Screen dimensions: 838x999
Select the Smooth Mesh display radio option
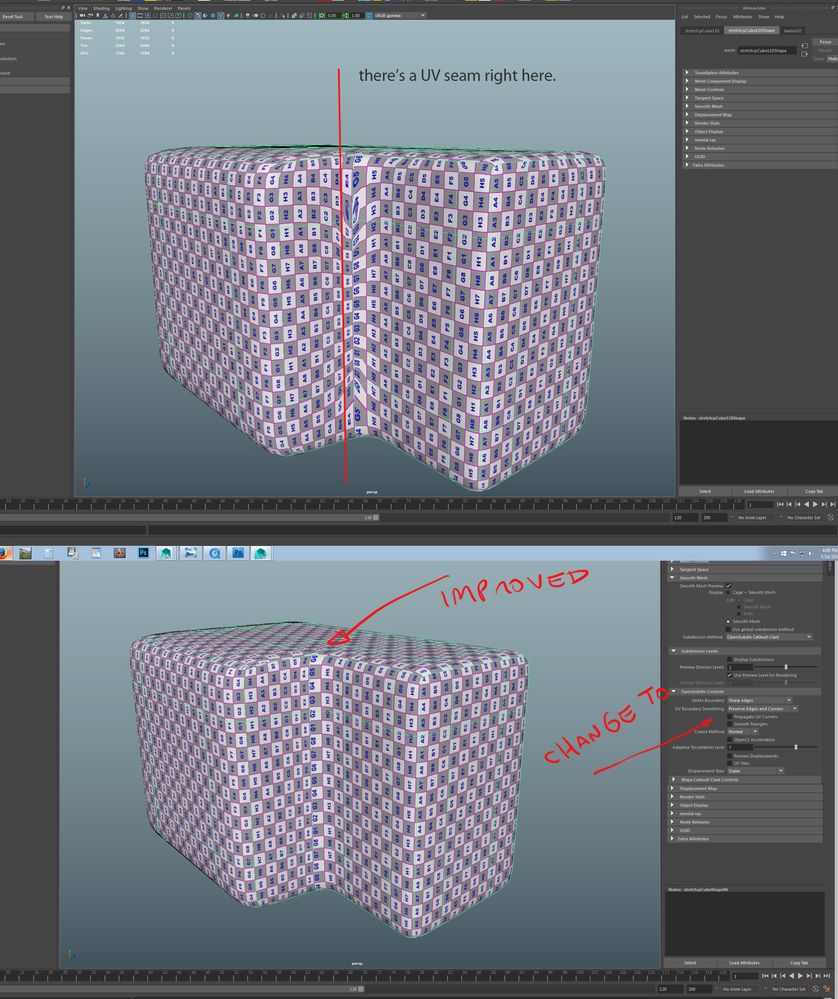(728, 621)
